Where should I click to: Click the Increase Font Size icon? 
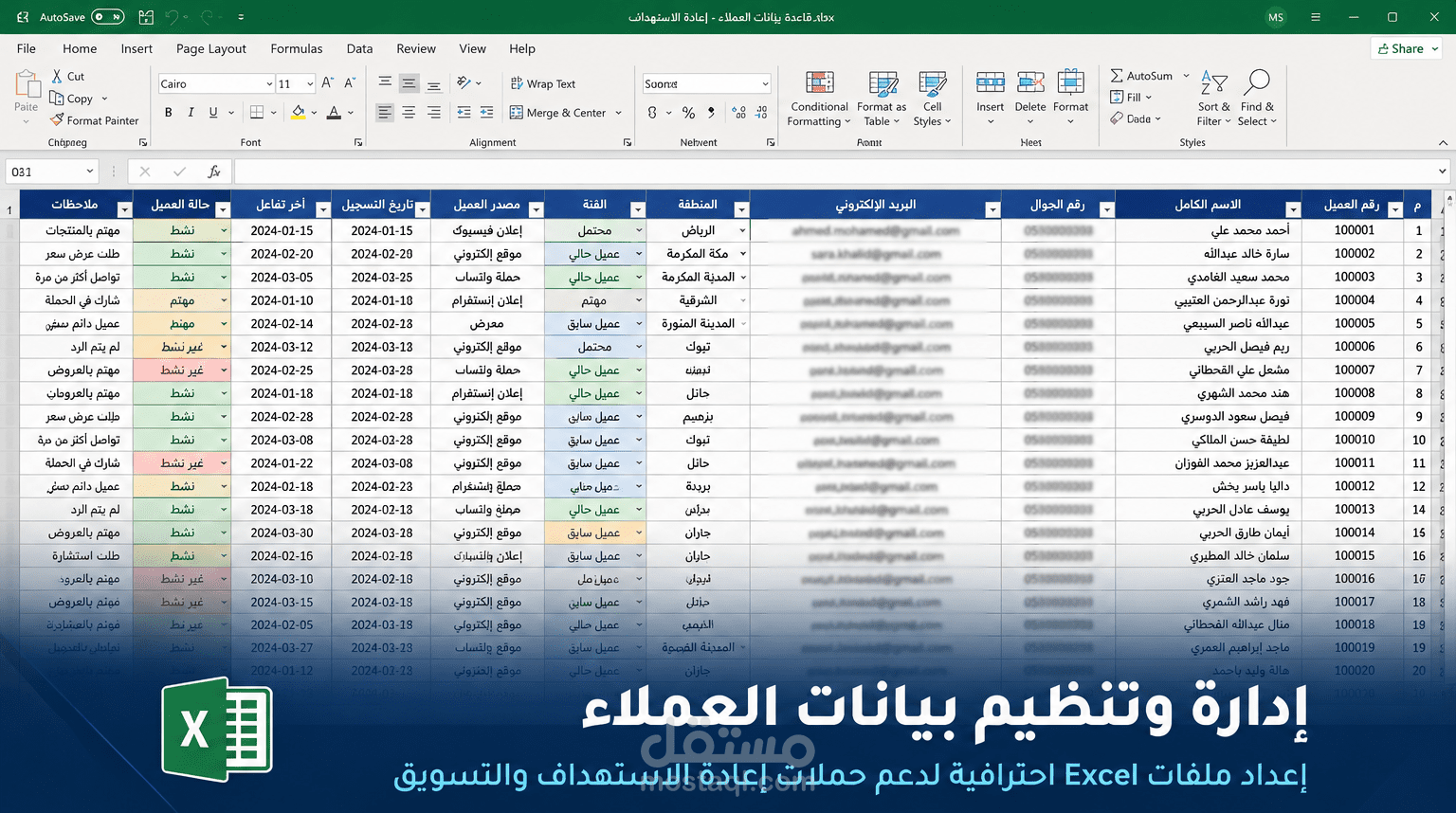327,83
